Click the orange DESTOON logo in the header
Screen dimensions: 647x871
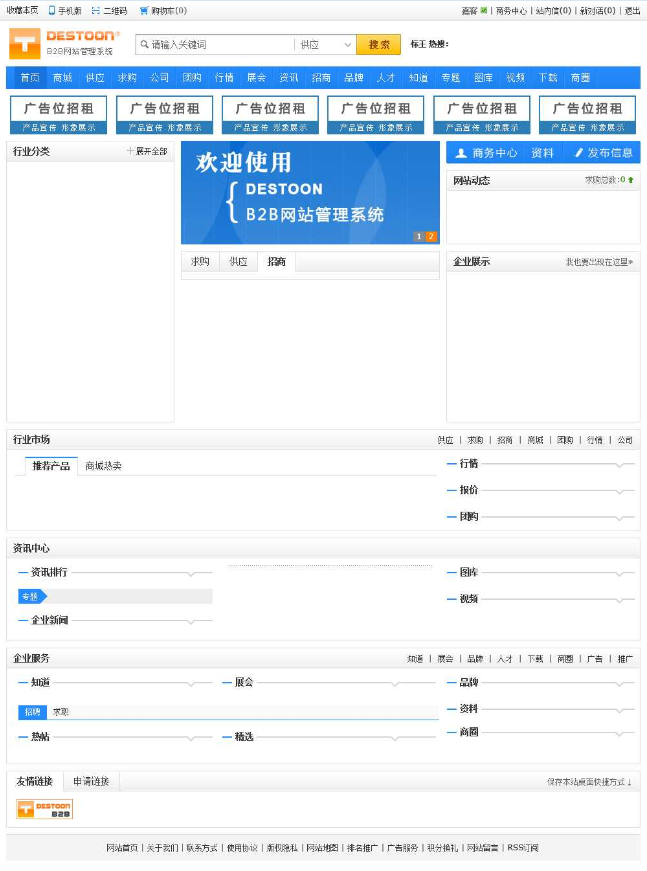pyautogui.click(x=64, y=43)
